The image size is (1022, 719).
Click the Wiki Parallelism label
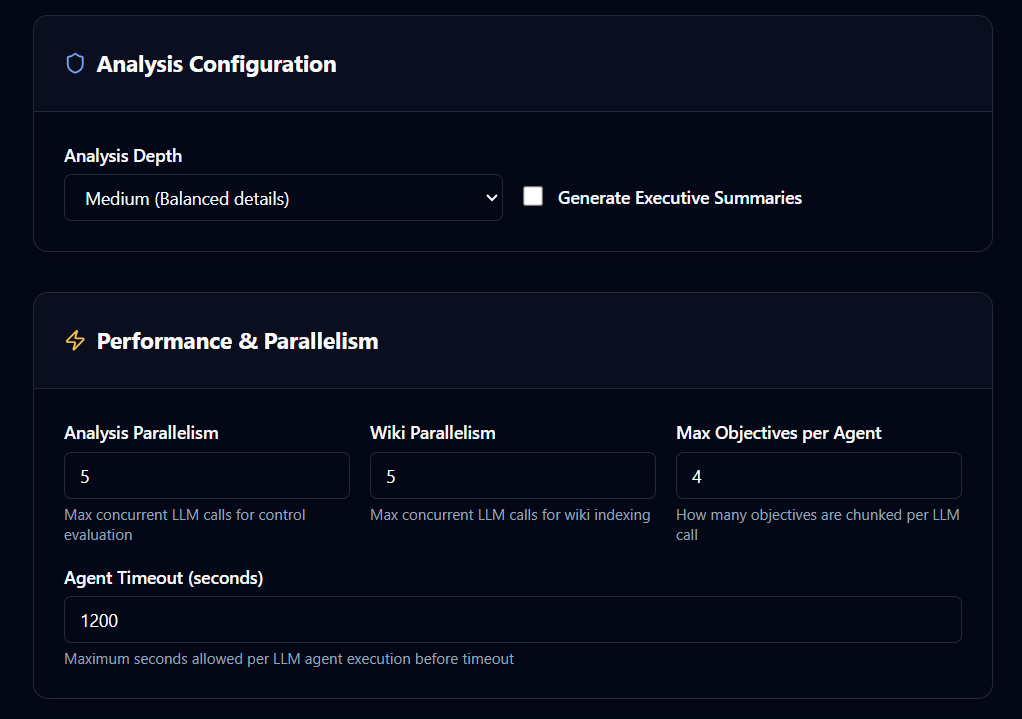[433, 433]
